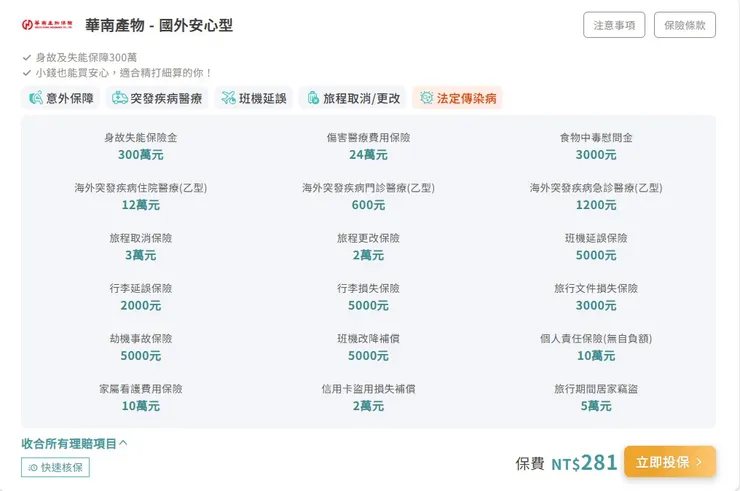Click the 快速核保 badge
Viewport: 740px width, 491px height.
[55, 467]
